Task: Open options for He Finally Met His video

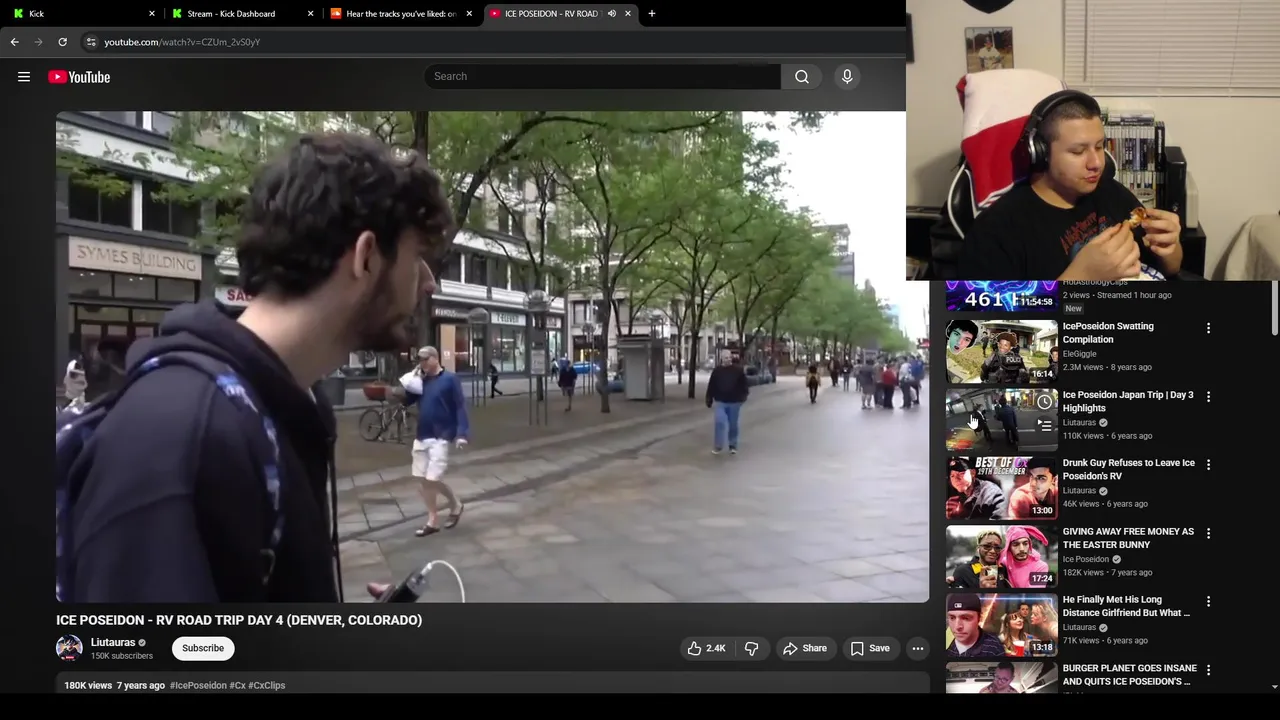Action: (x=1208, y=602)
